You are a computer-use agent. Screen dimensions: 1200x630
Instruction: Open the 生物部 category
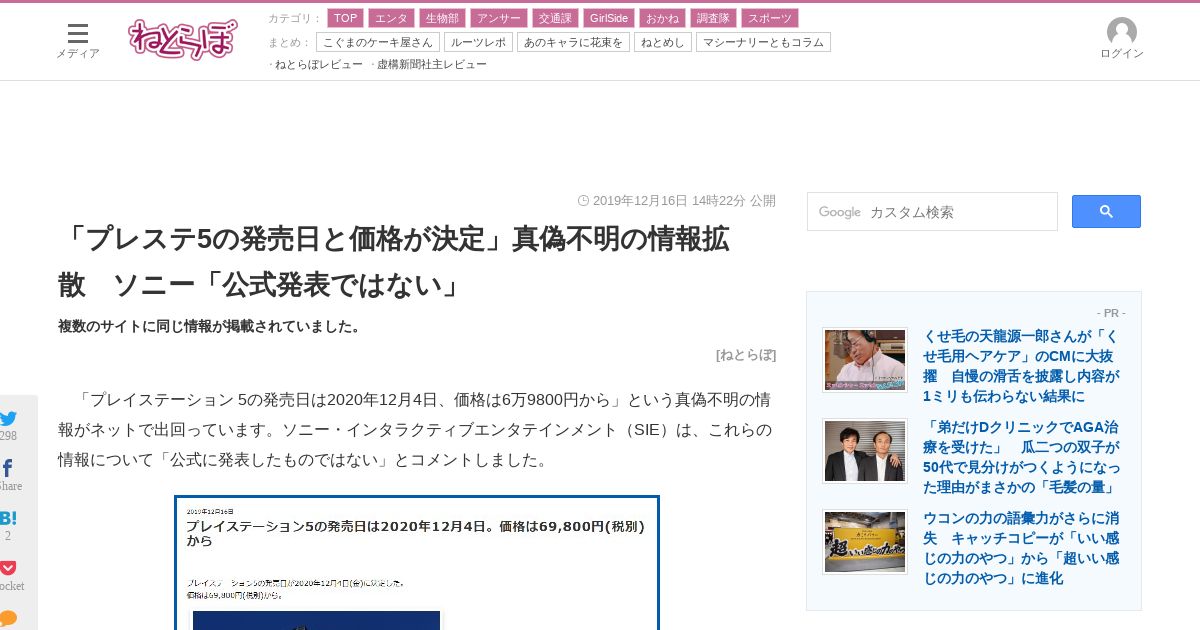tap(442, 18)
